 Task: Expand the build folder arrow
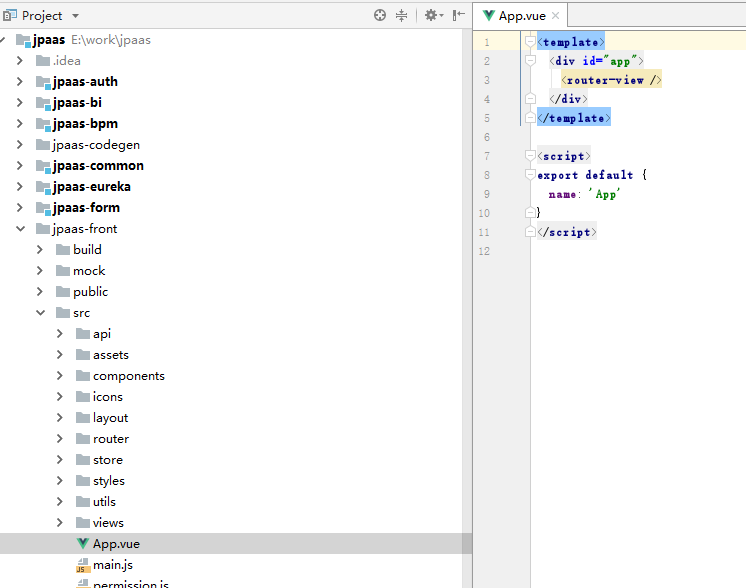click(40, 249)
